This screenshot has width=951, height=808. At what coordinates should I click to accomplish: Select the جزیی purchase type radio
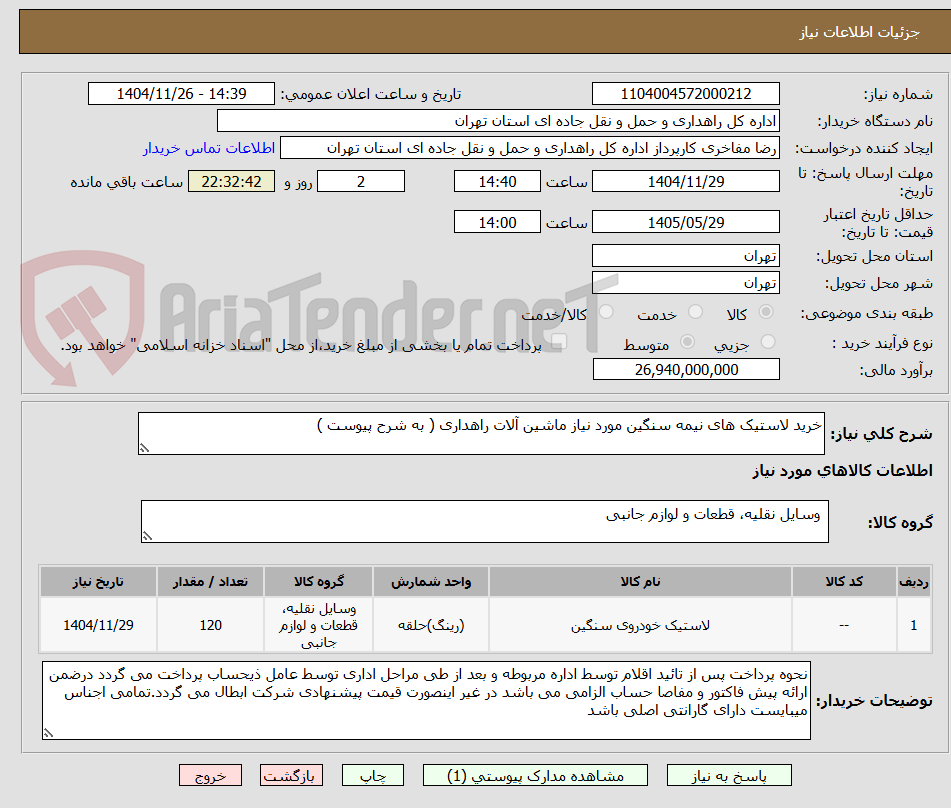(768, 342)
